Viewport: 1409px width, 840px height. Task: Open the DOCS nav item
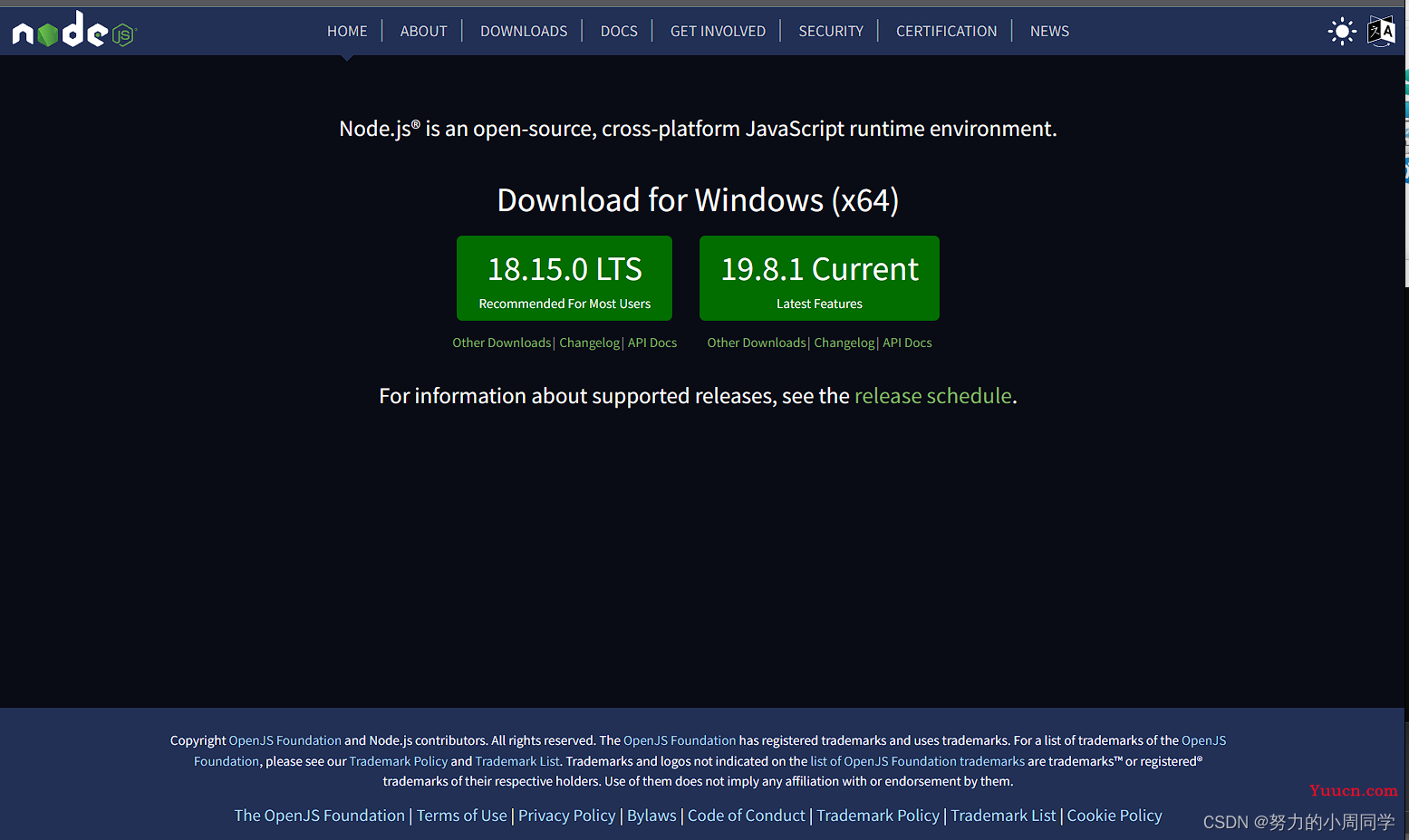pyautogui.click(x=619, y=31)
